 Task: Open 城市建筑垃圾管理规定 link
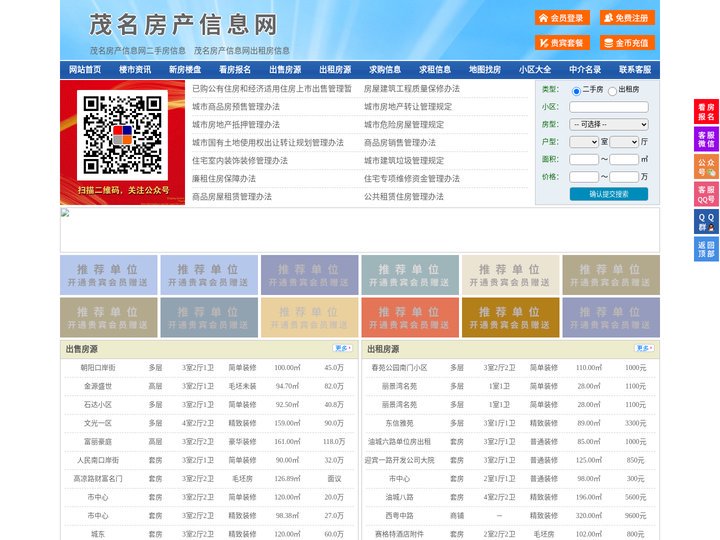pyautogui.click(x=404, y=161)
